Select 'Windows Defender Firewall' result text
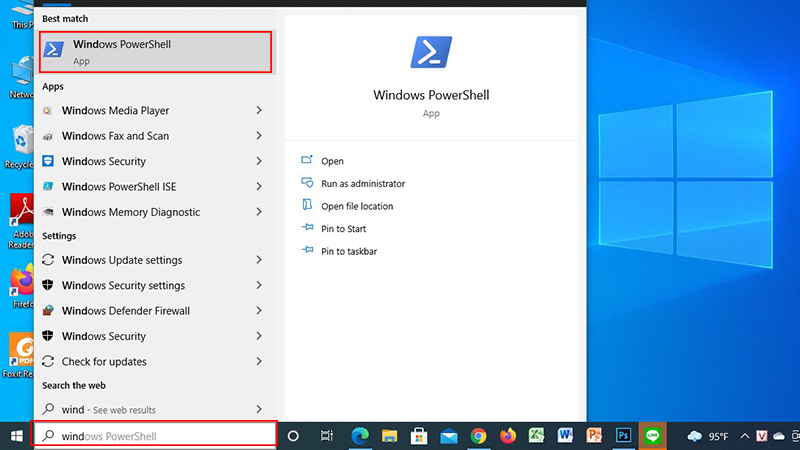800x450 pixels. point(126,311)
